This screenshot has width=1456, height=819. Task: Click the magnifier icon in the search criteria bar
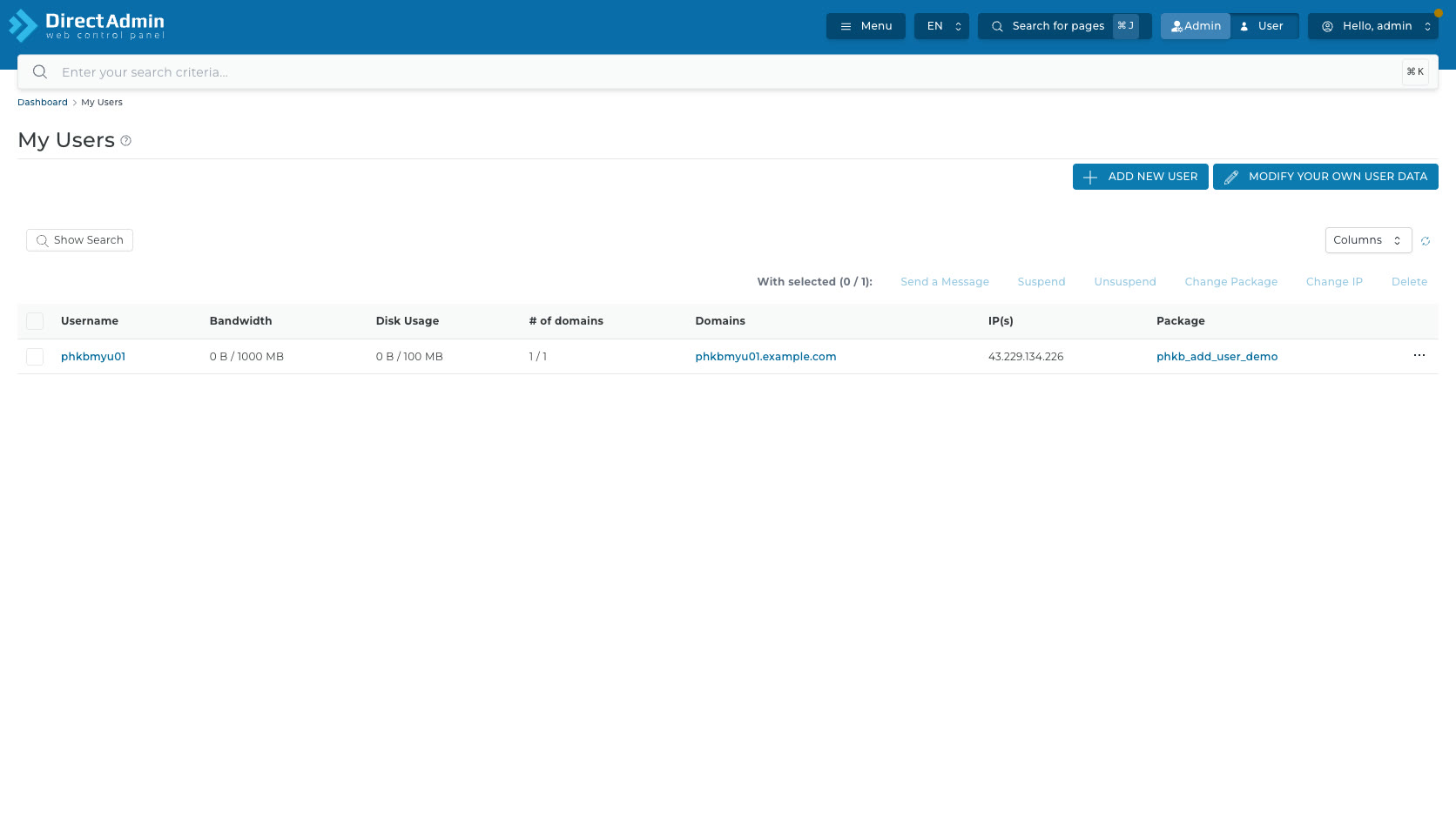[x=40, y=72]
